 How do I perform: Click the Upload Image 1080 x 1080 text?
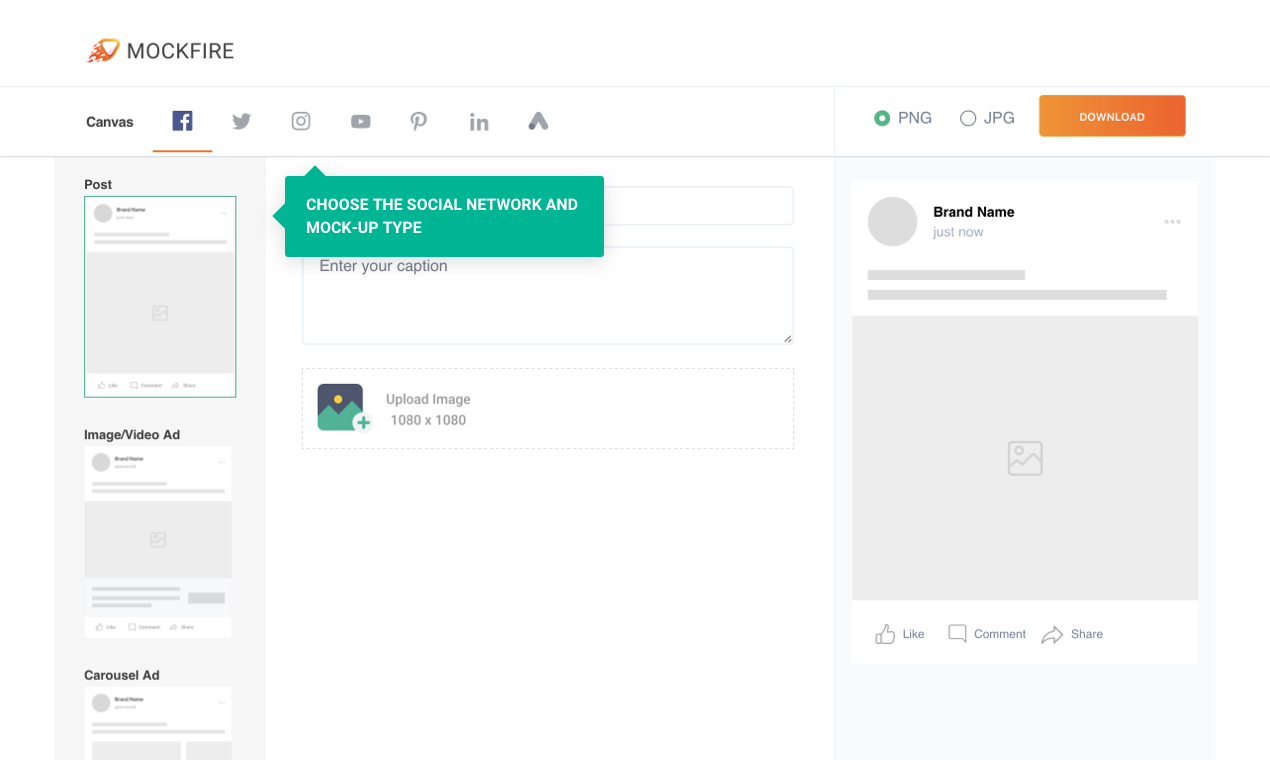click(428, 409)
